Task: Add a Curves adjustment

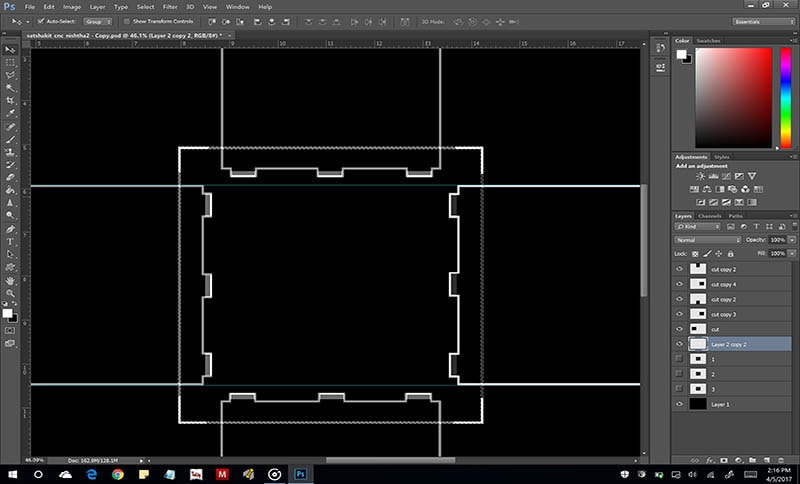Action: (x=726, y=176)
